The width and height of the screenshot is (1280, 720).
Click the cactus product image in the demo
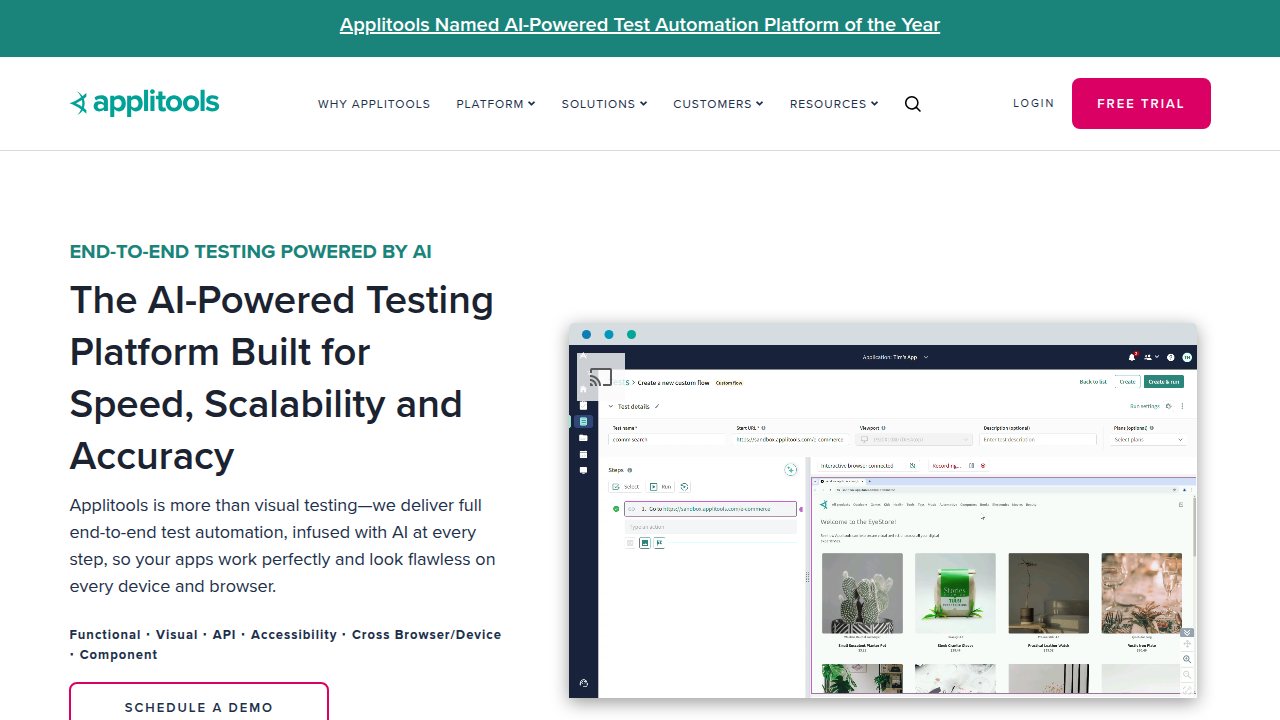pos(862,593)
